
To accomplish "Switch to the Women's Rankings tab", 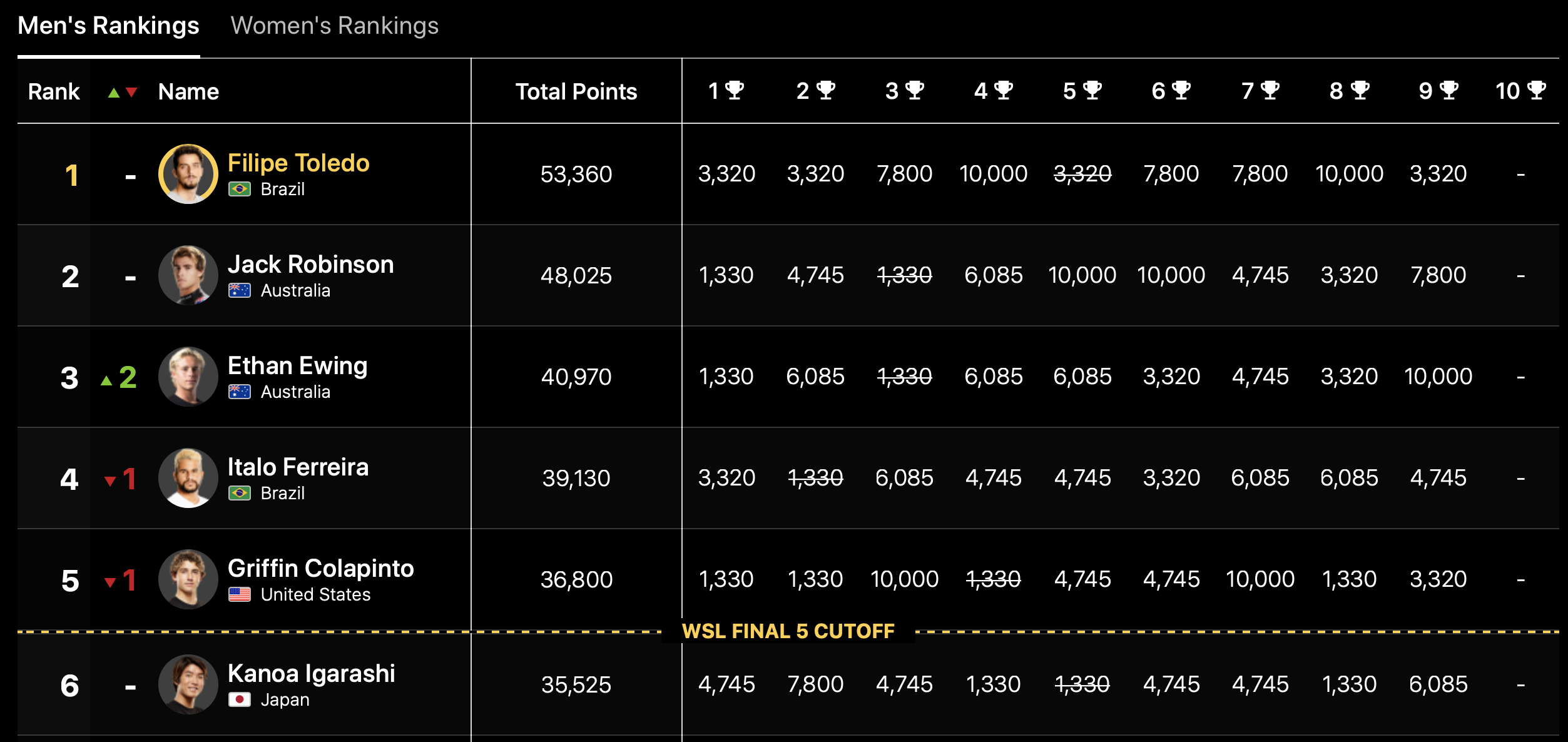I will point(334,26).
